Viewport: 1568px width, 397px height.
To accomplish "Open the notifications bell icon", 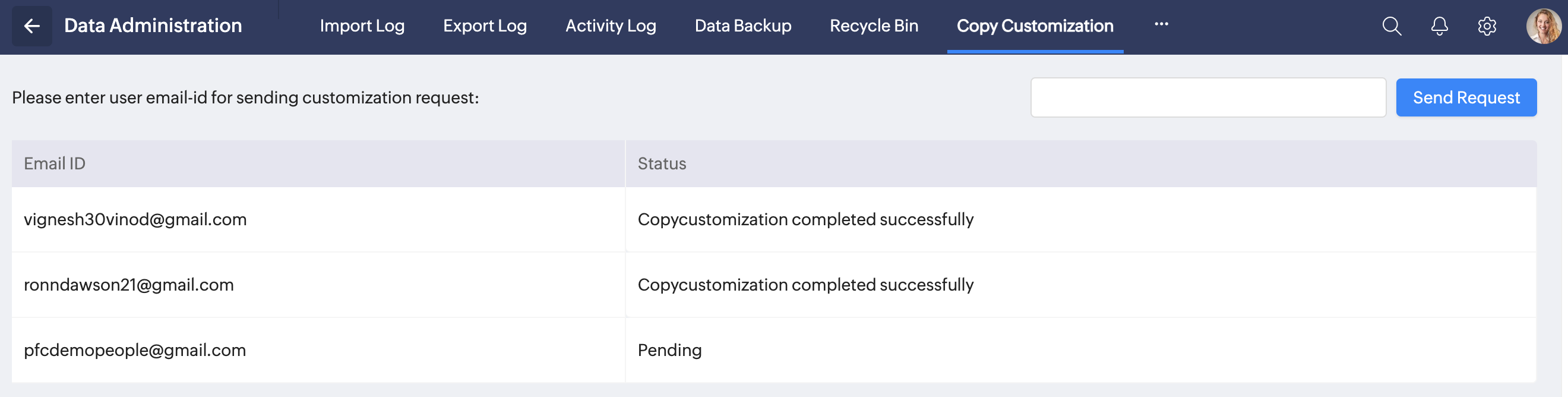I will (1439, 26).
